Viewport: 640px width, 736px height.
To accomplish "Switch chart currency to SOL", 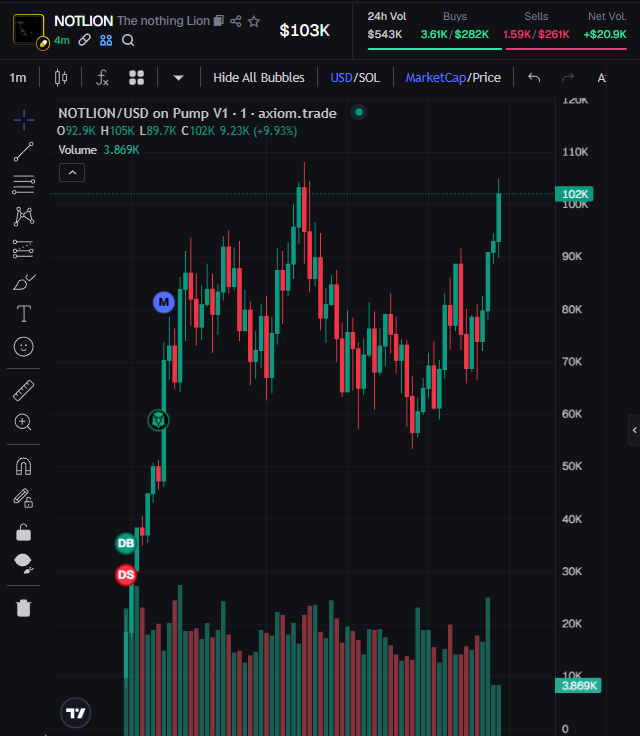I will click(x=369, y=77).
